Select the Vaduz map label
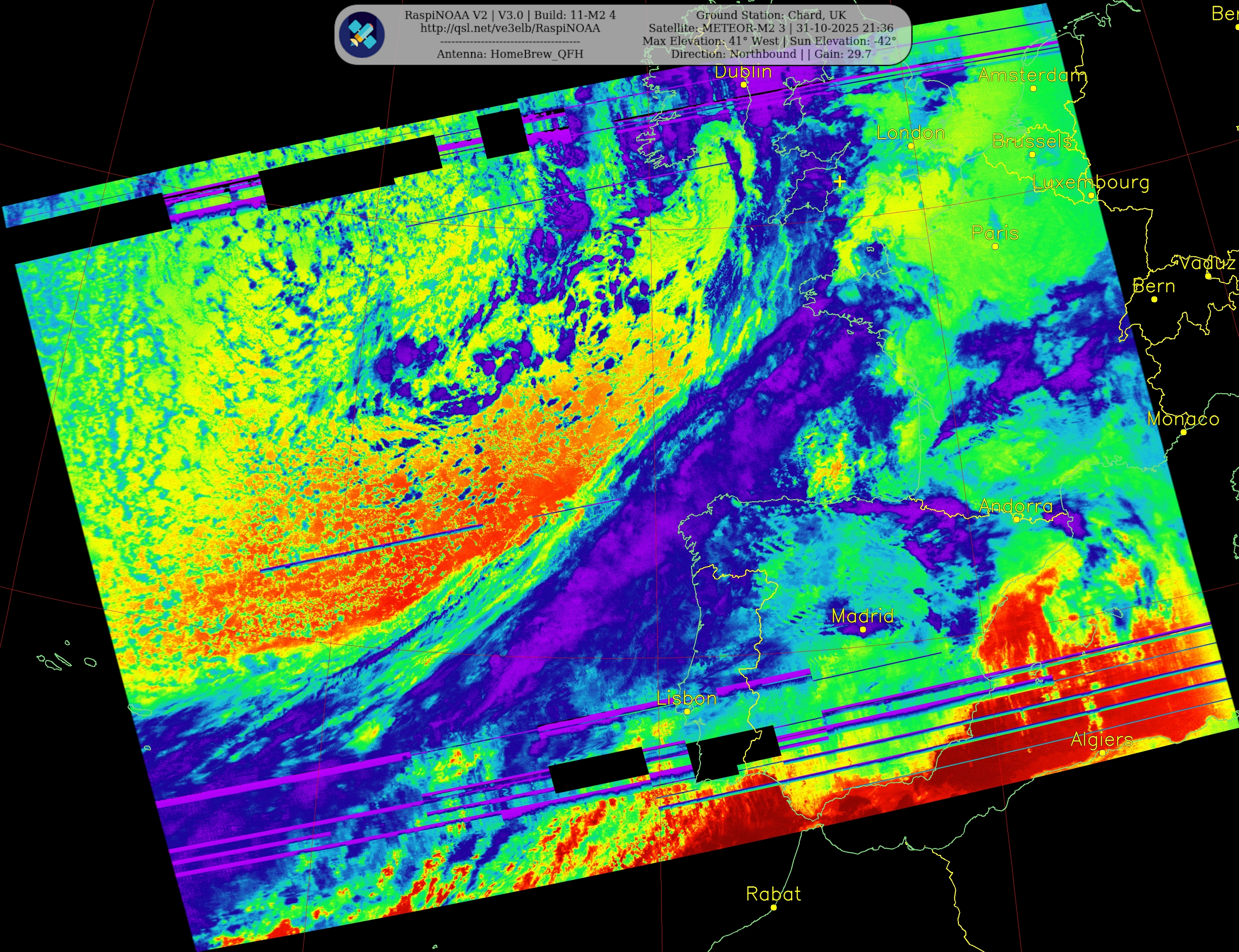The height and width of the screenshot is (952, 1239). [x=1207, y=263]
